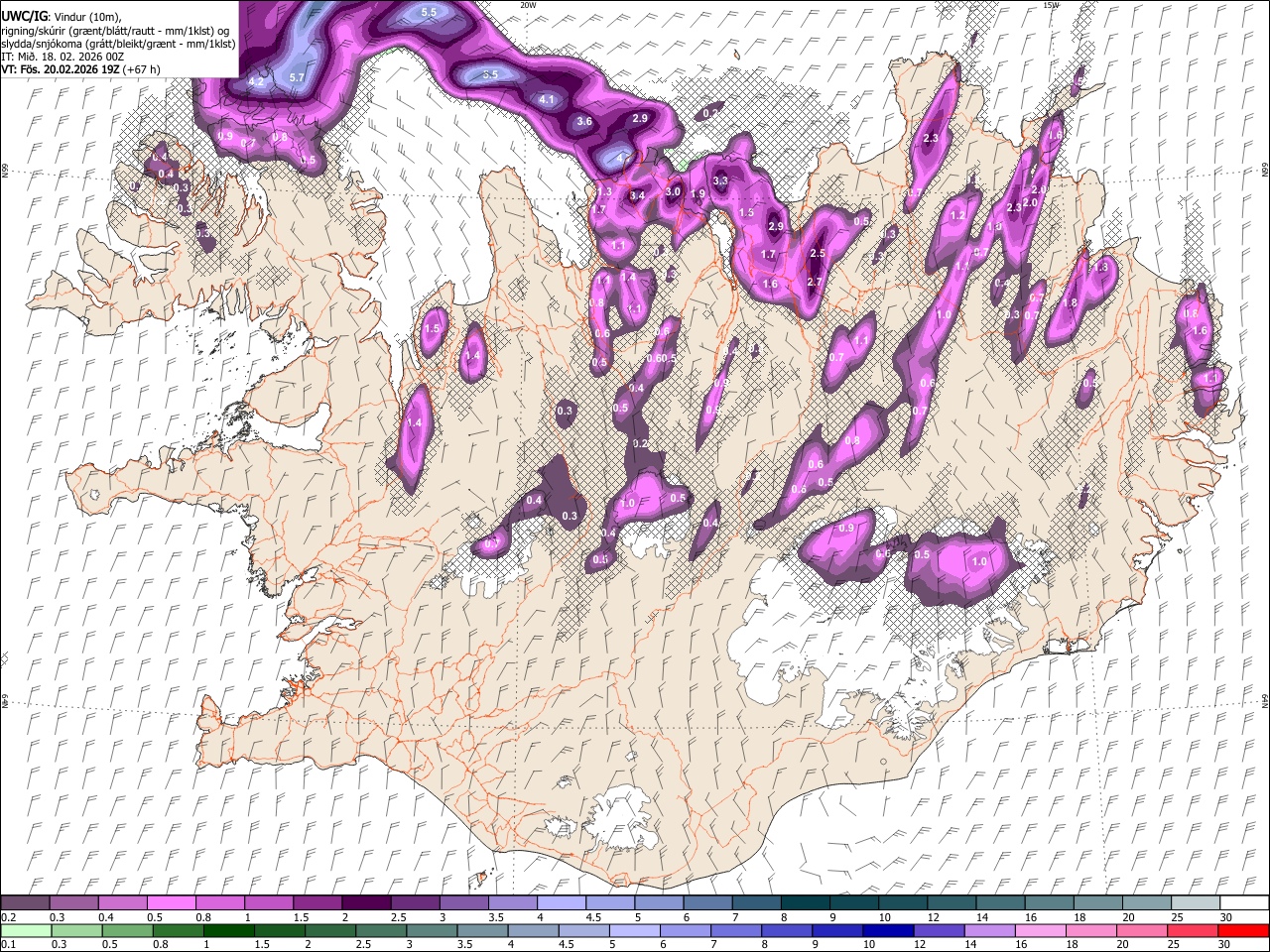Viewport: 1270px width, 952px height.
Task: Click the 'UWC/IG: Vindur (10m)' title text
Action: pyautogui.click(x=62, y=16)
